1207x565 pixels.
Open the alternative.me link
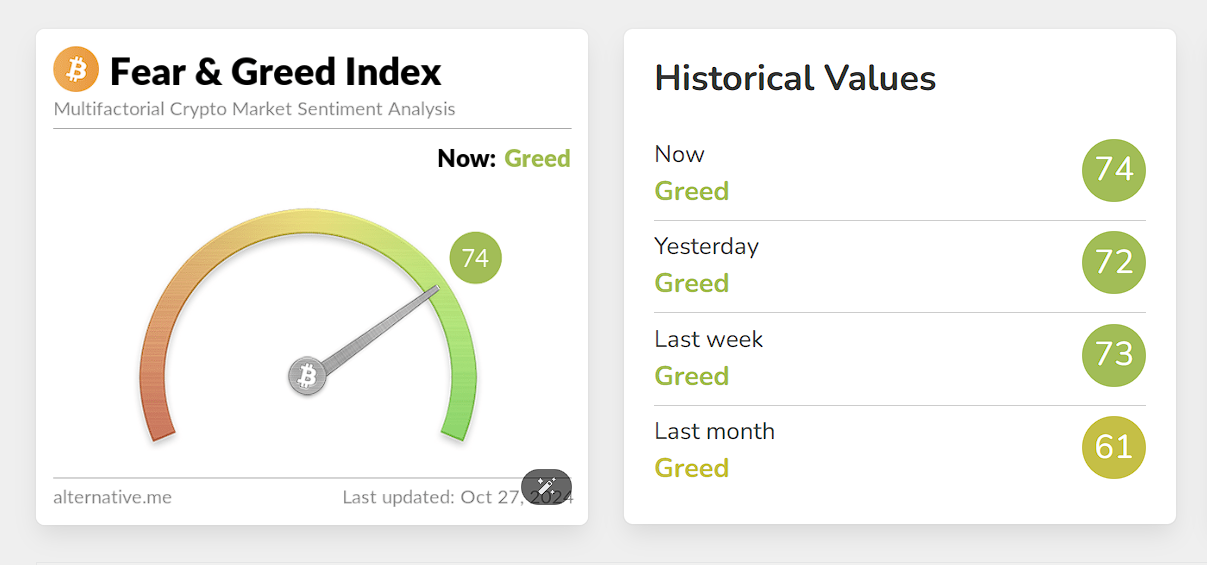point(112,497)
